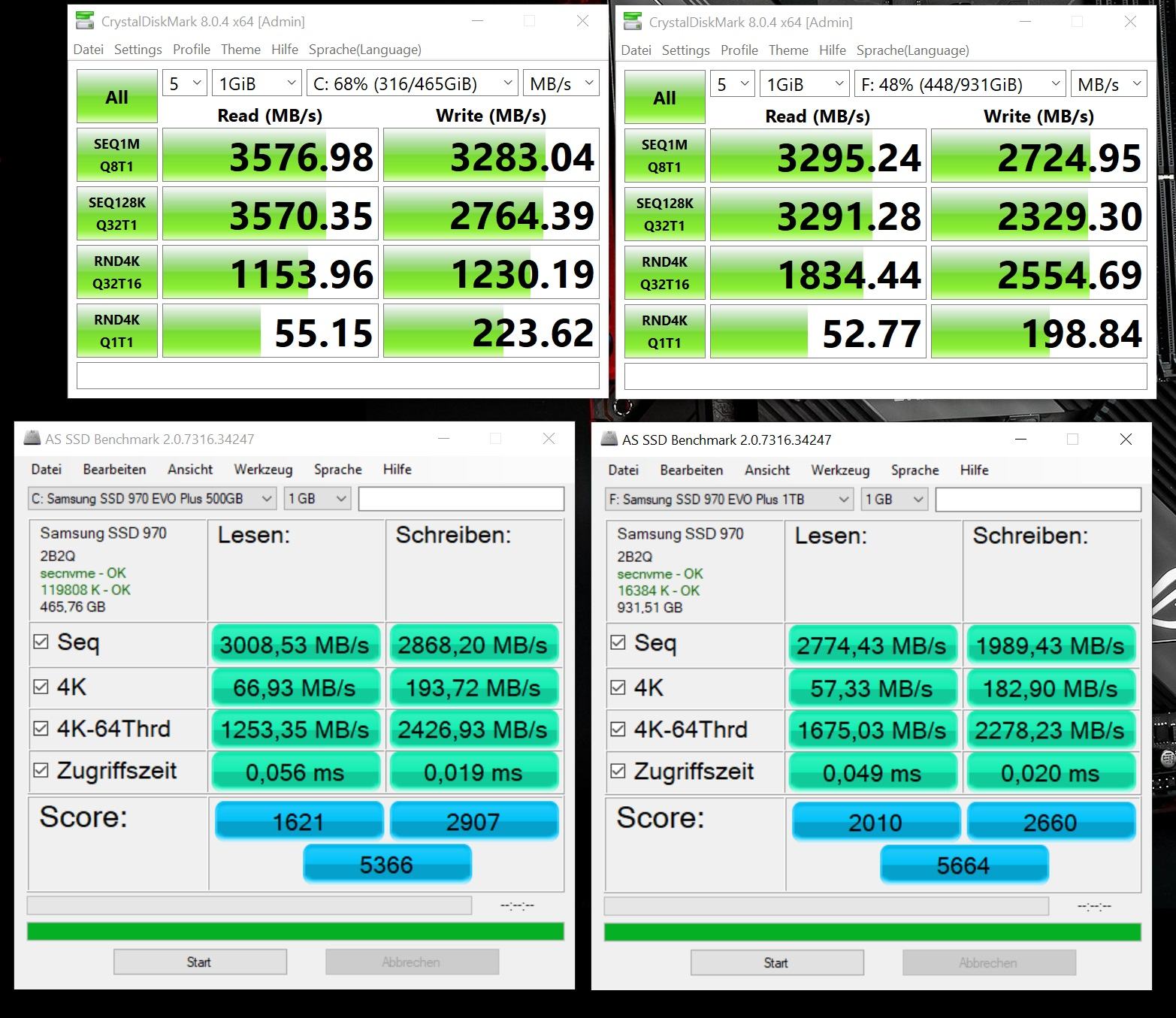Viewport: 1176px width, 1018px height.
Task: Click total score 5664 in right AS SSD
Action: [x=964, y=864]
